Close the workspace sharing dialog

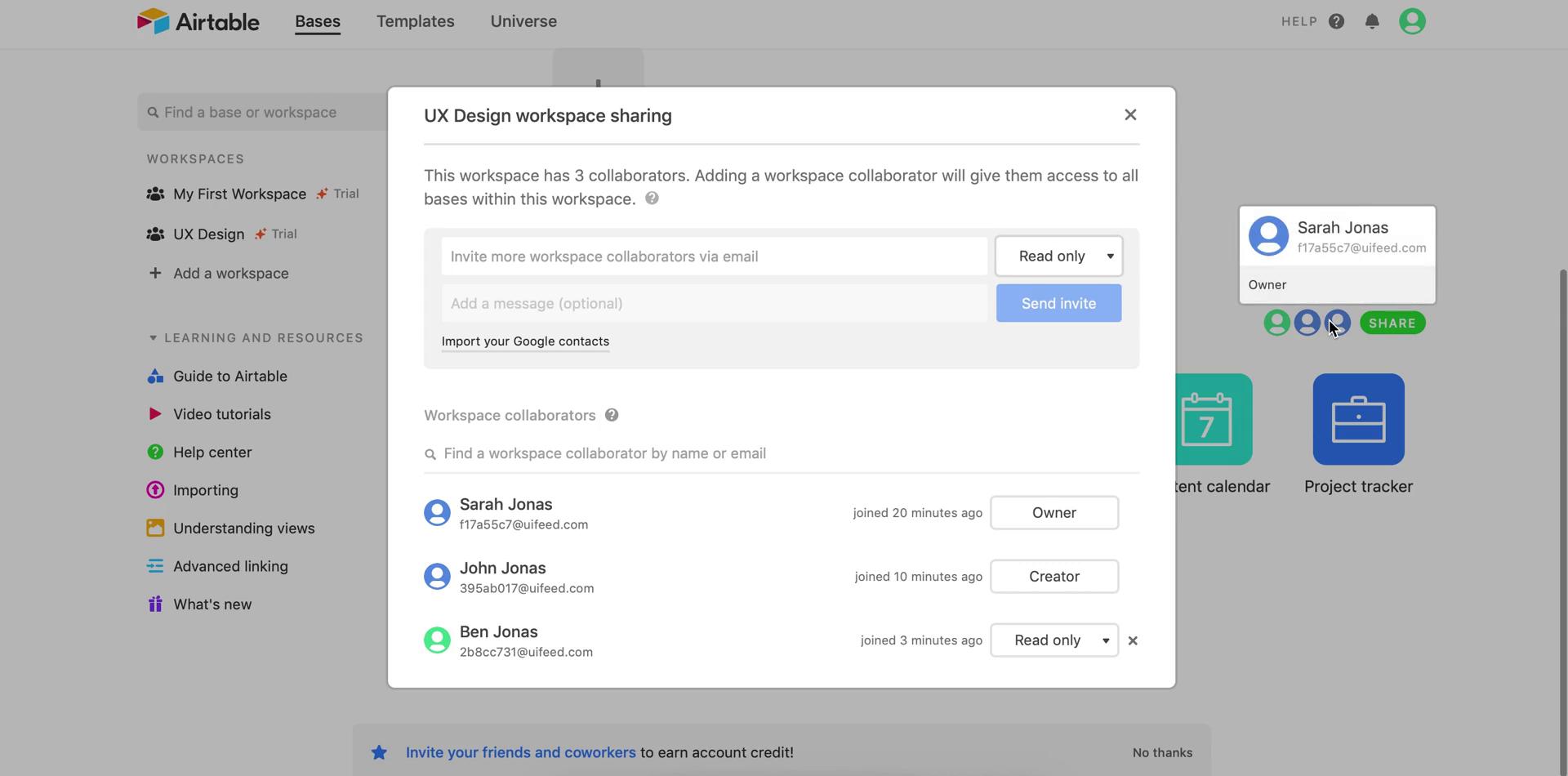click(x=1130, y=114)
